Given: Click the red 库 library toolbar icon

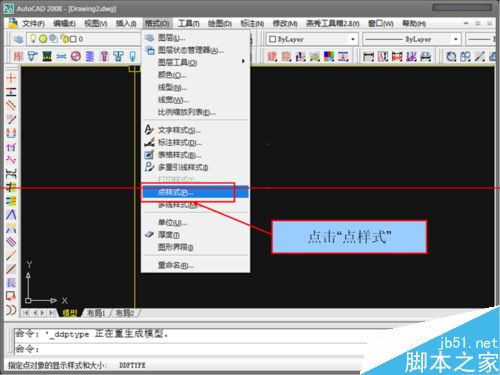Looking at the screenshot, I should (x=18, y=56).
